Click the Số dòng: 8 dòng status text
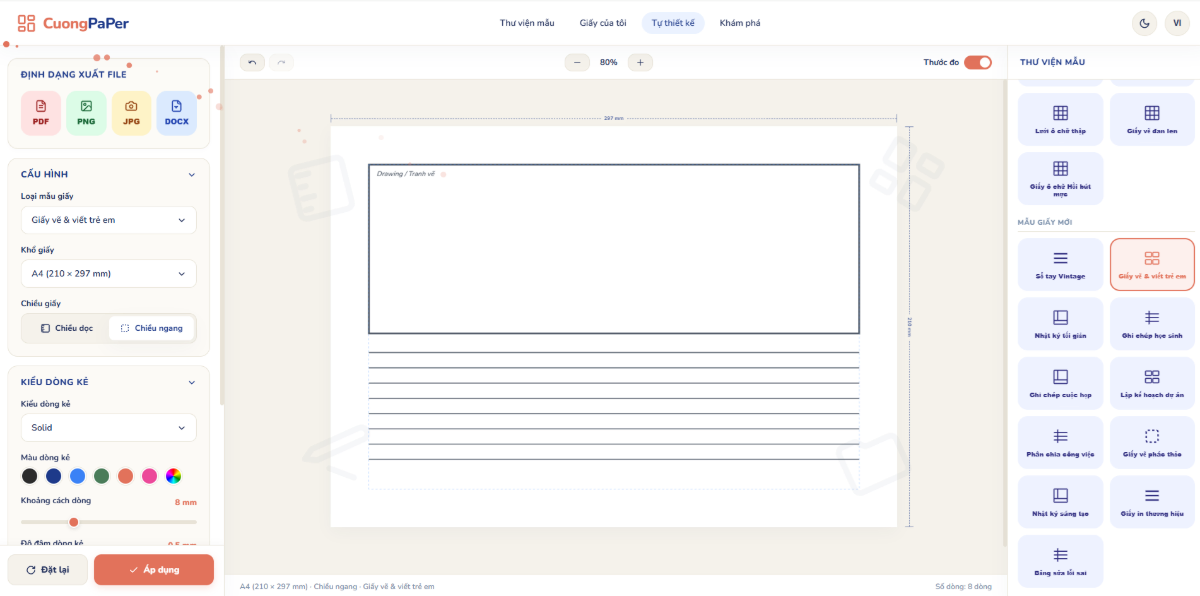The width and height of the screenshot is (1200, 596). click(x=963, y=586)
